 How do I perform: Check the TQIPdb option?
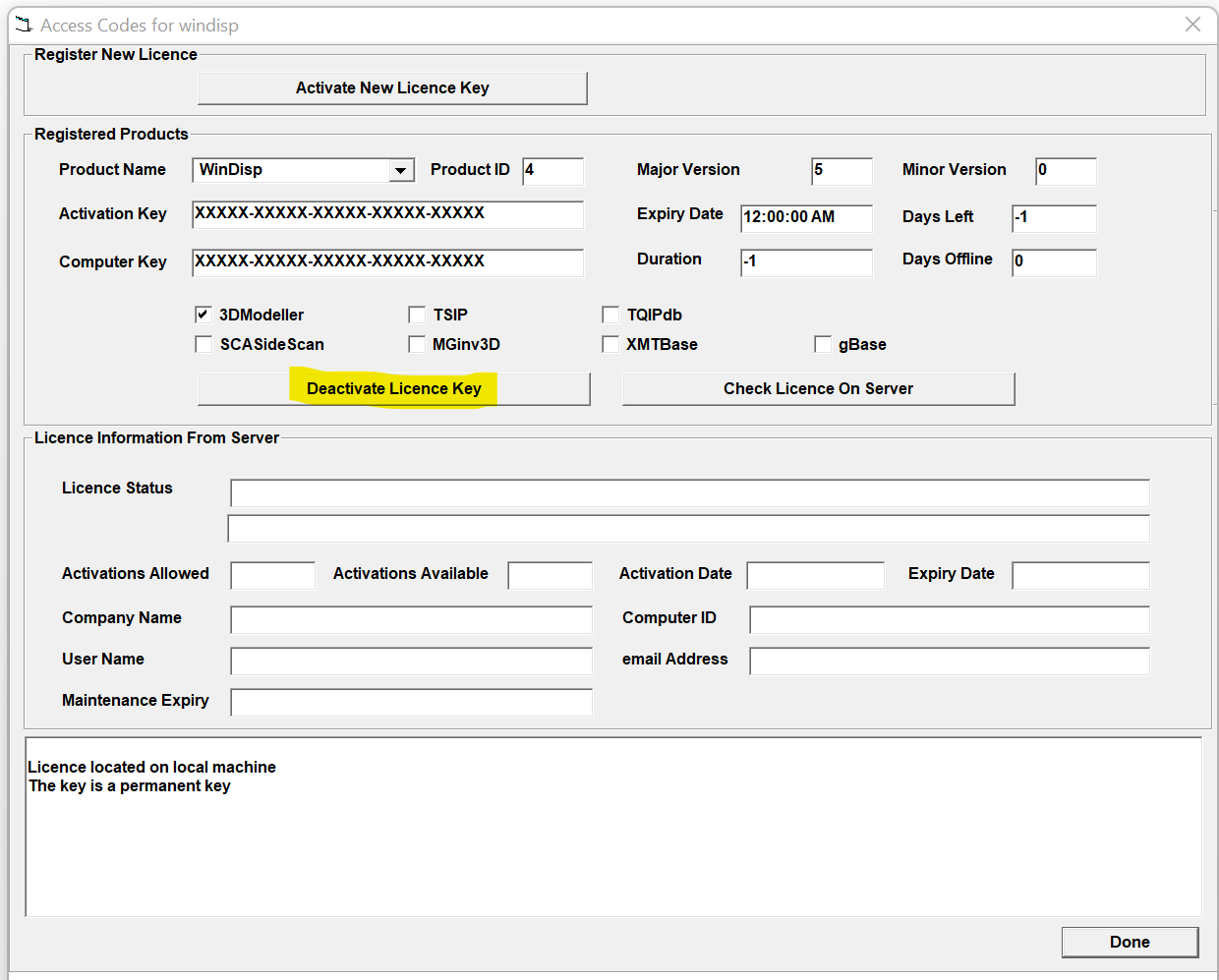pyautogui.click(x=610, y=314)
